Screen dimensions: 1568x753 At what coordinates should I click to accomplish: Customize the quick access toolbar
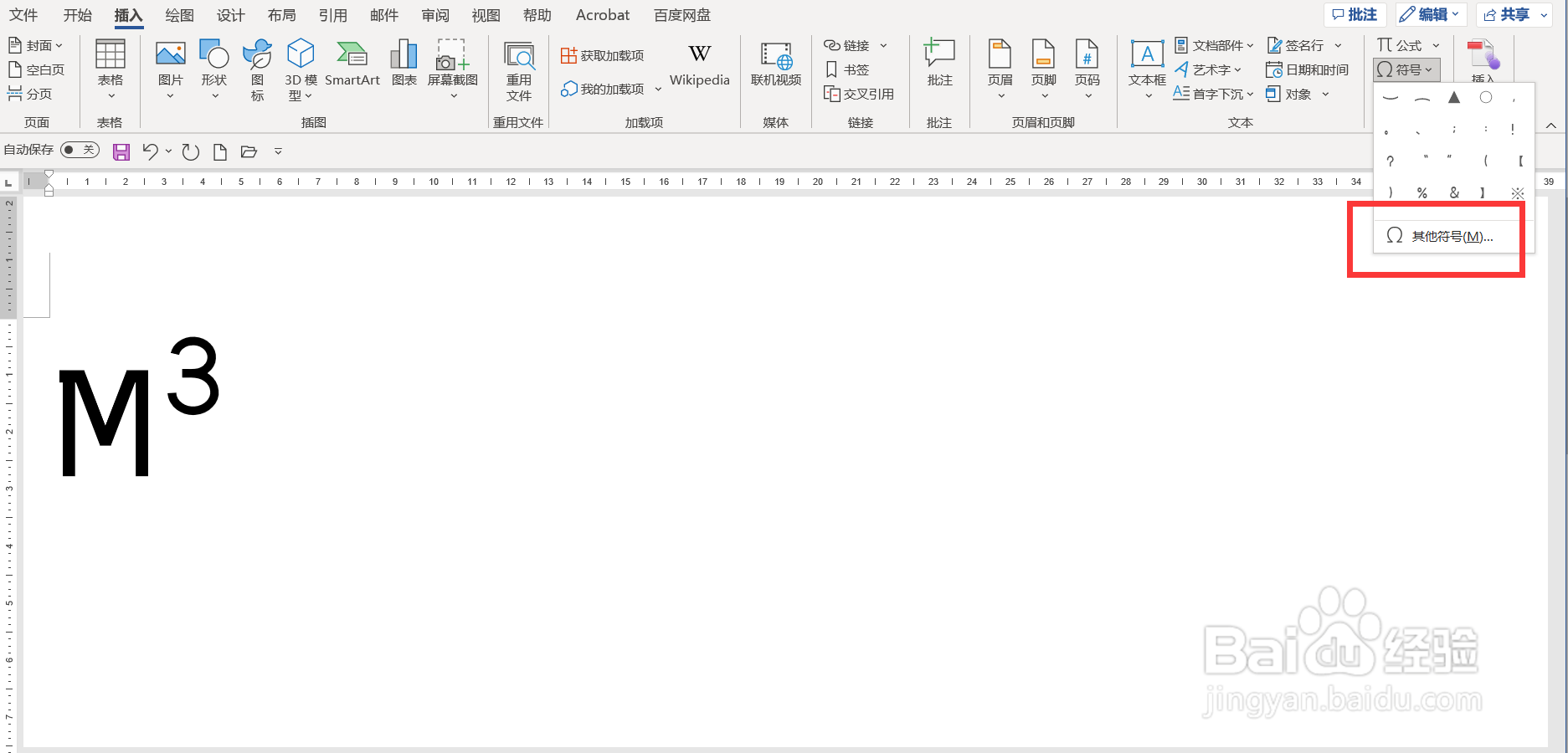278,151
